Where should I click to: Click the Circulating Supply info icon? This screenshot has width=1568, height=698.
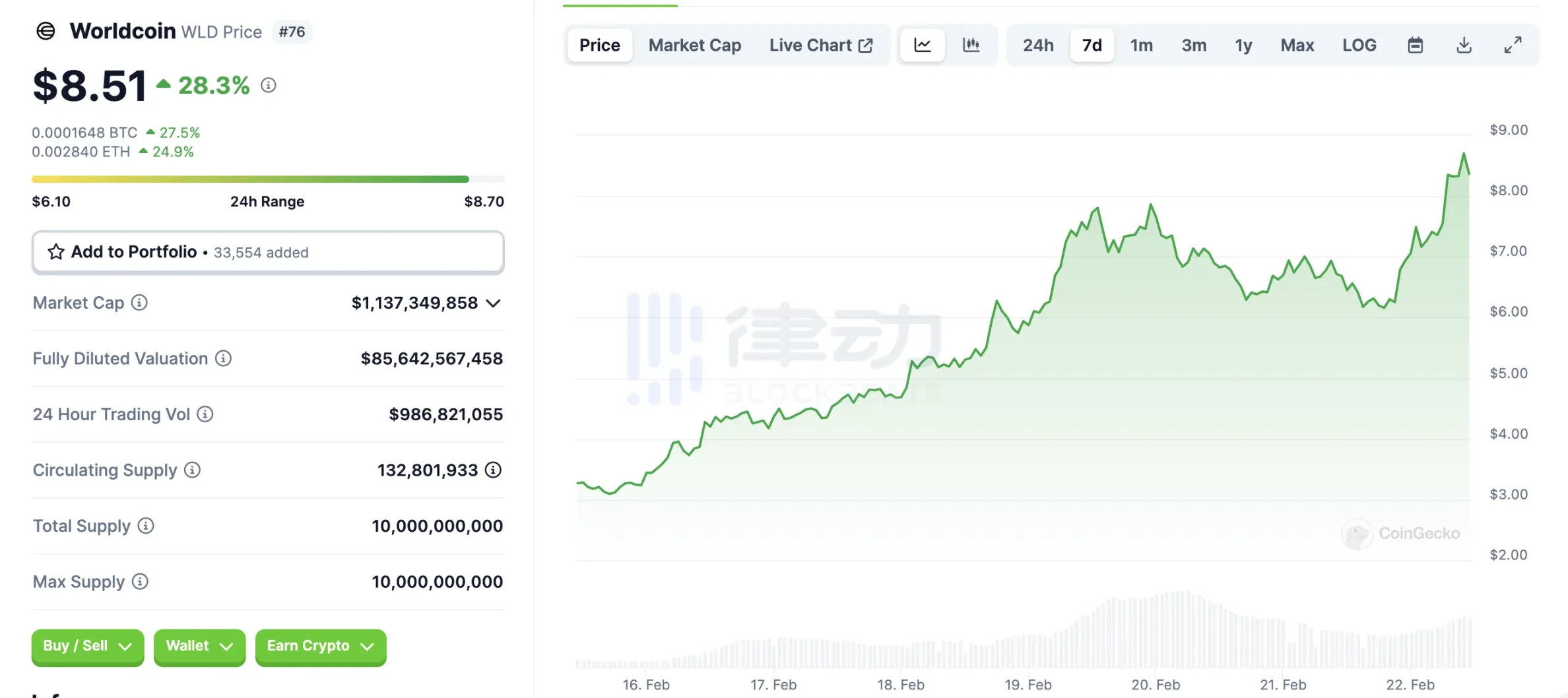(191, 470)
